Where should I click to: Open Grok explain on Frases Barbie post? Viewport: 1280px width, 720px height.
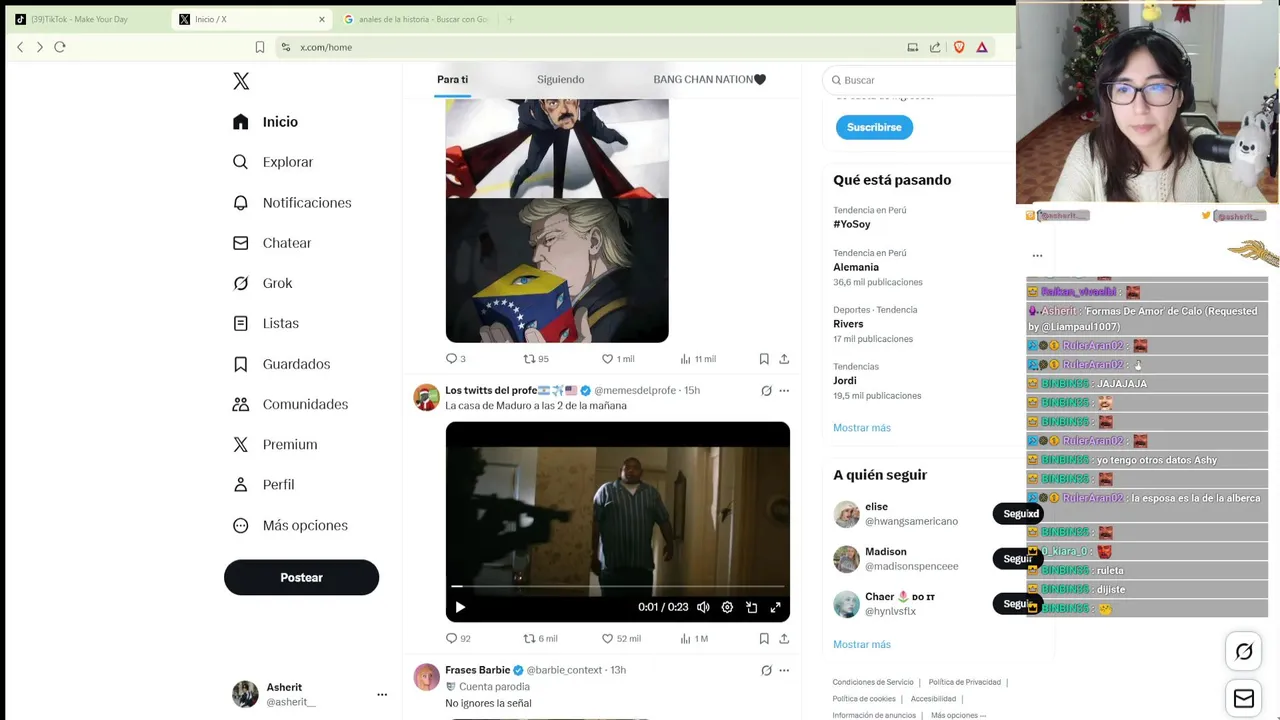tap(766, 670)
